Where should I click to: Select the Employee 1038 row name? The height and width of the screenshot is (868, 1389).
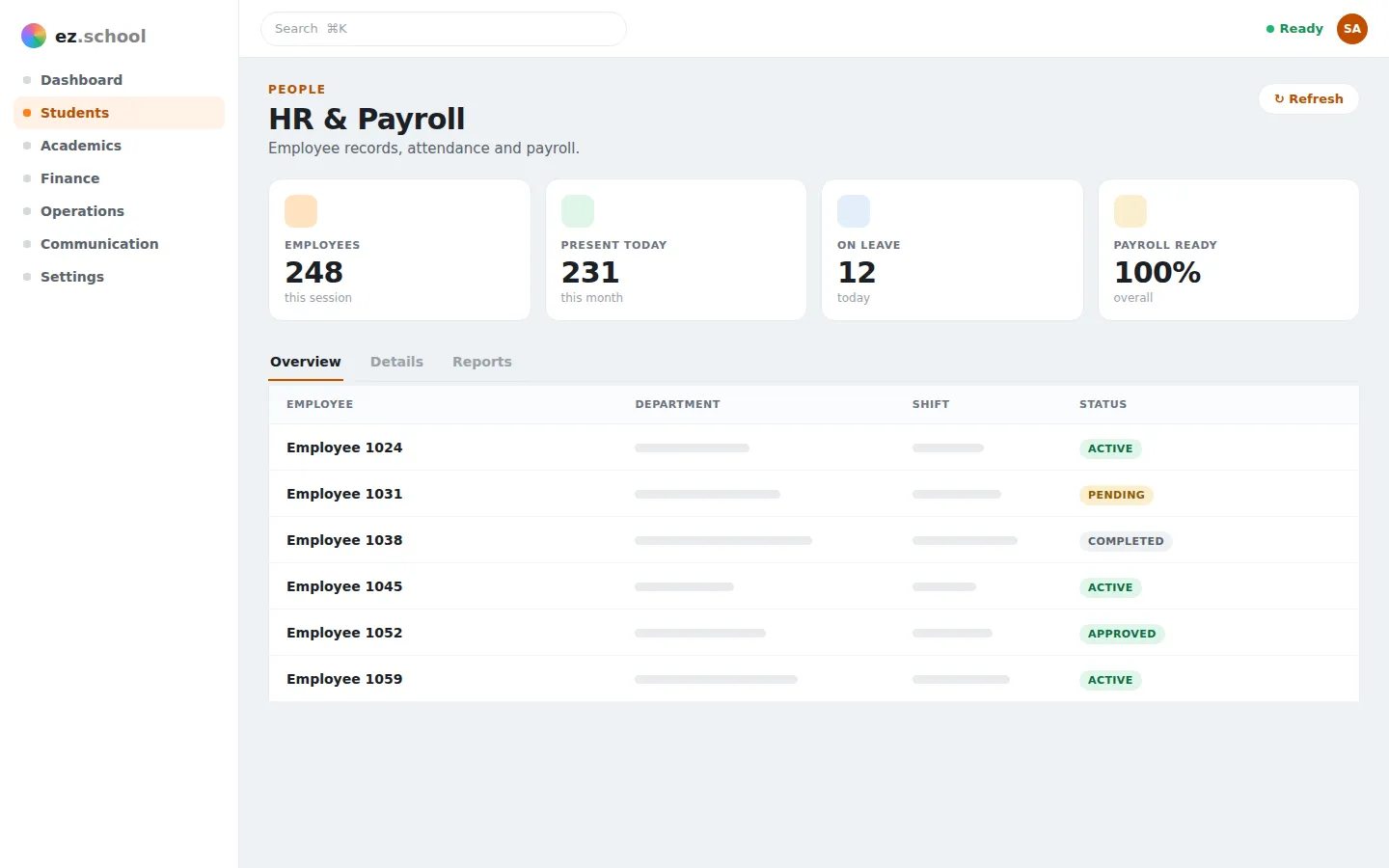(344, 540)
